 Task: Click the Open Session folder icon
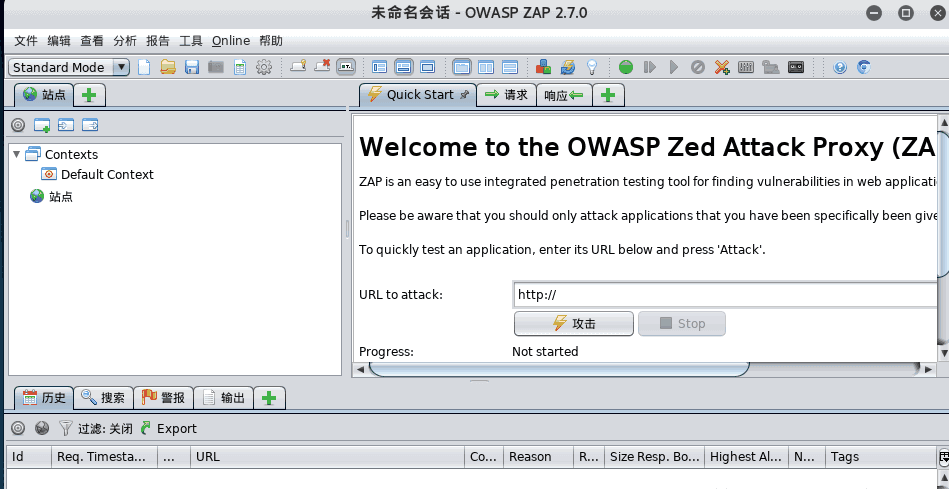click(168, 67)
